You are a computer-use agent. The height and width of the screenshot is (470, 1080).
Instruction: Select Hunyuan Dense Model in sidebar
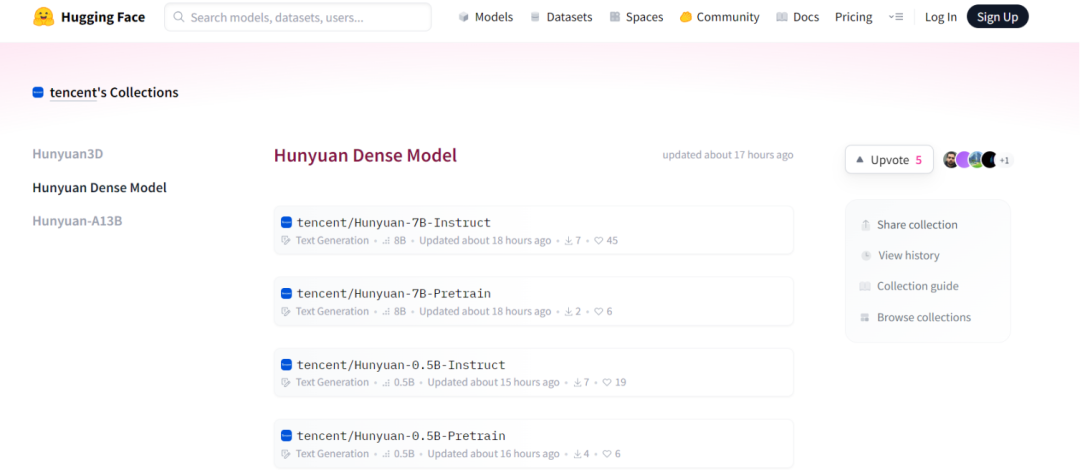[x=99, y=187]
